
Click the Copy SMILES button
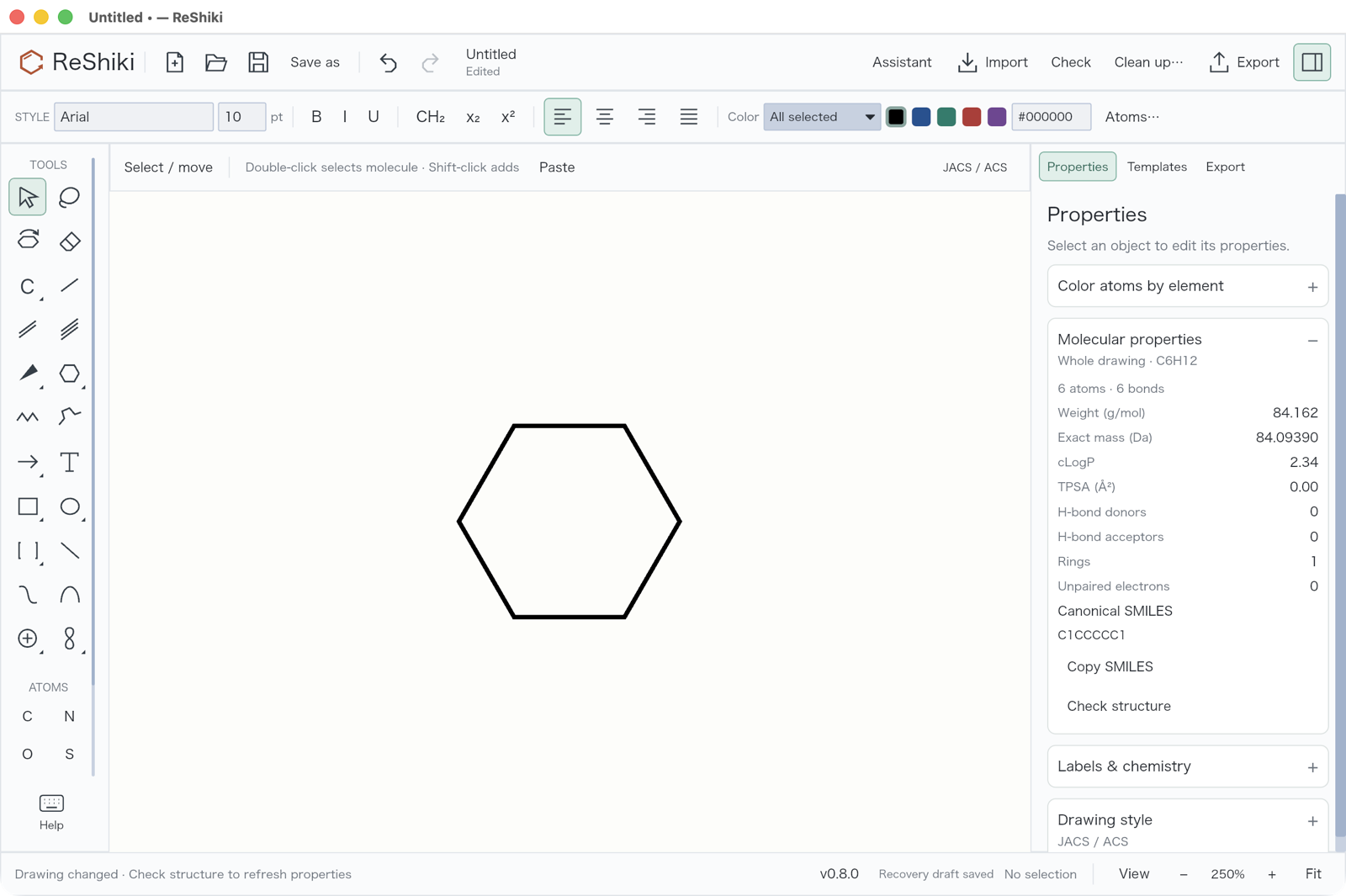click(x=1110, y=666)
